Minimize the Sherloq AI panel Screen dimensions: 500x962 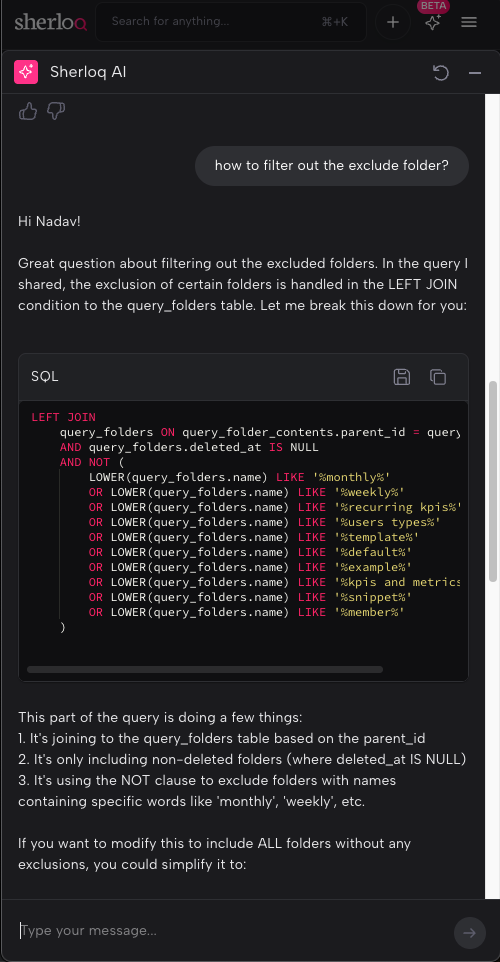tap(475, 73)
